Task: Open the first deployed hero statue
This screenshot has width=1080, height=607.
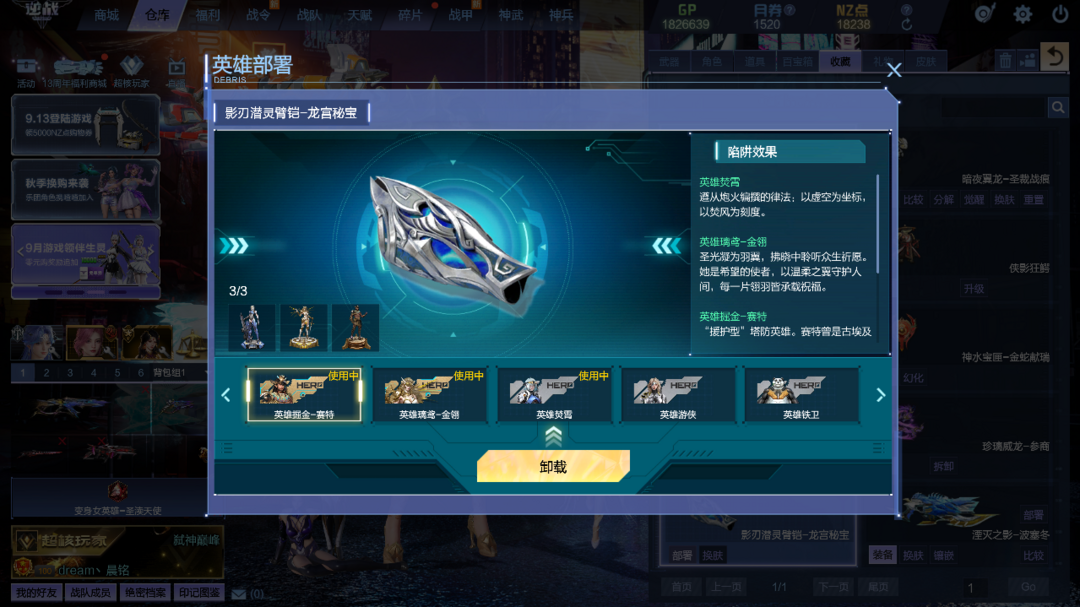Action: 251,327
